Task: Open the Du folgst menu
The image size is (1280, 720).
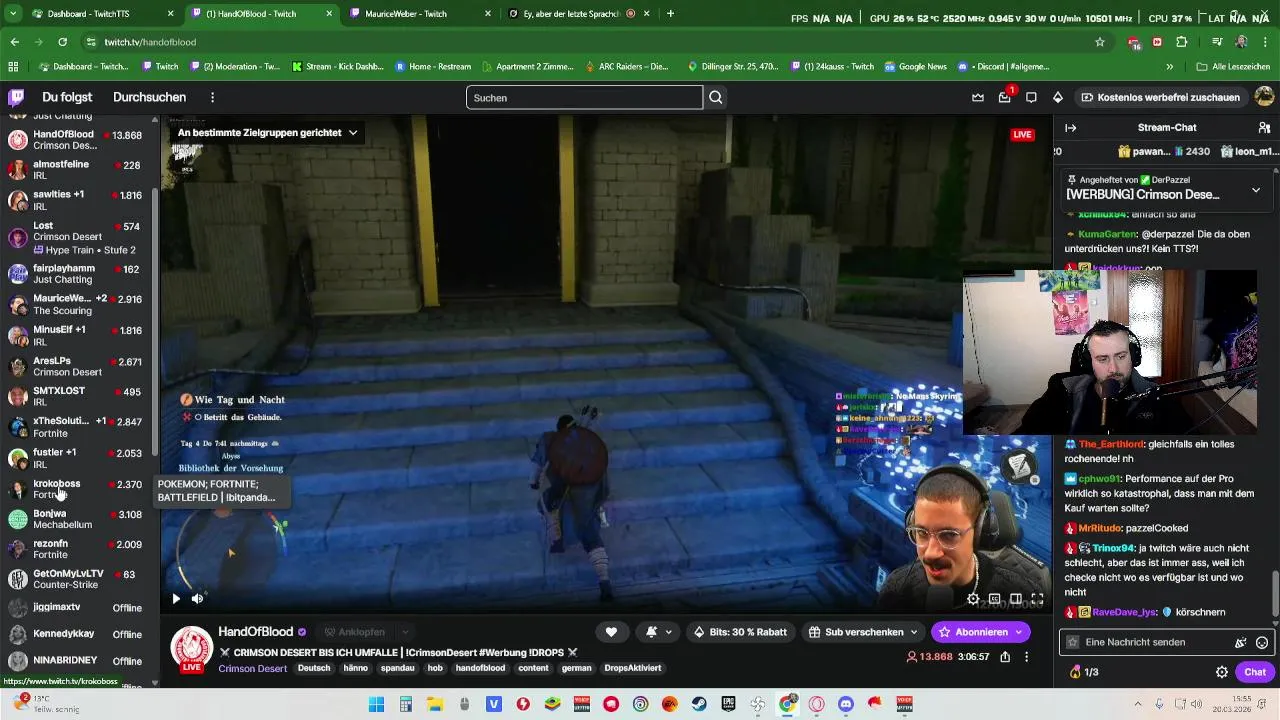Action: pos(67,97)
